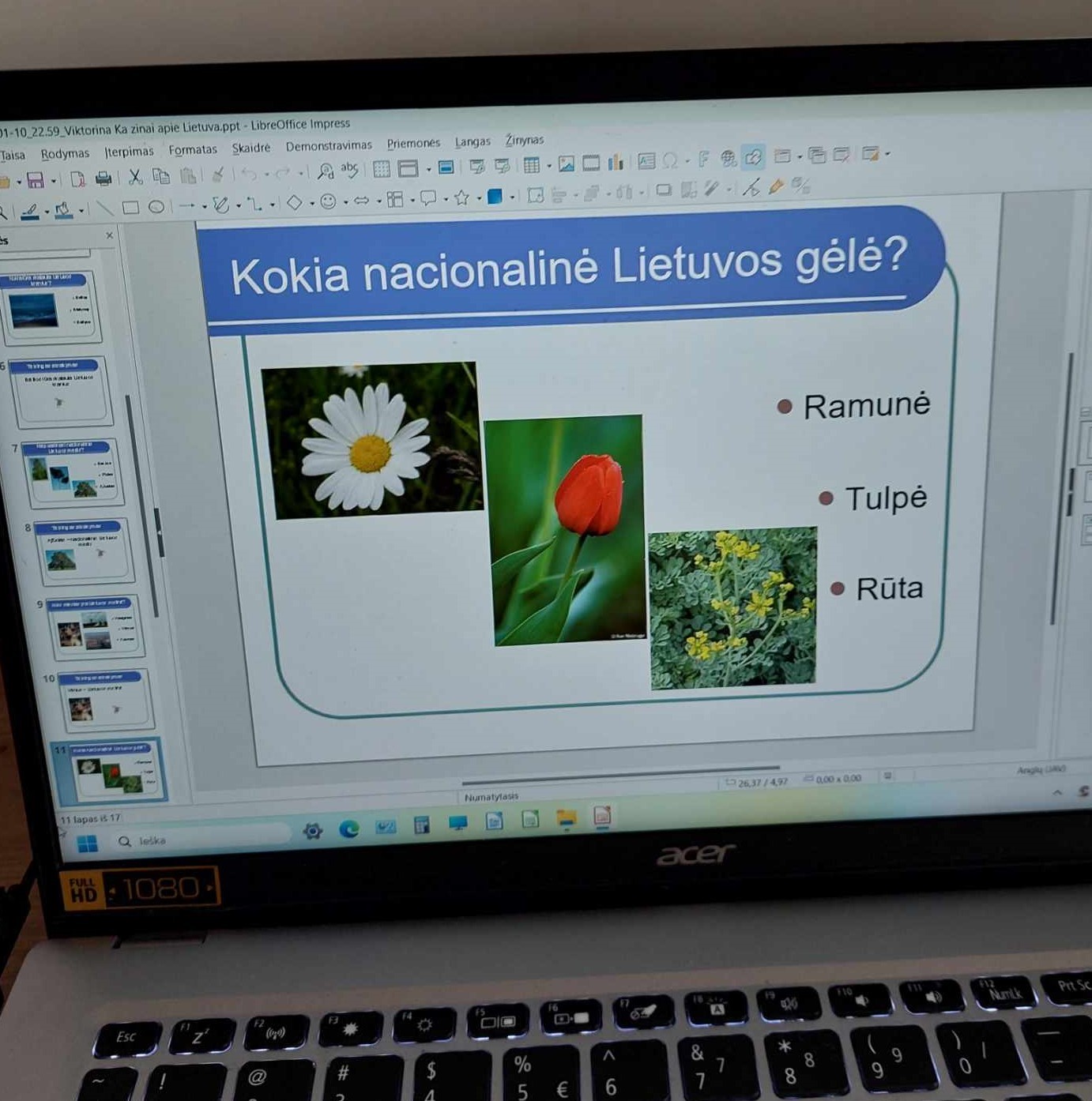The image size is (1092, 1101).
Task: Select the Stars and Banners tool
Action: coord(461,197)
